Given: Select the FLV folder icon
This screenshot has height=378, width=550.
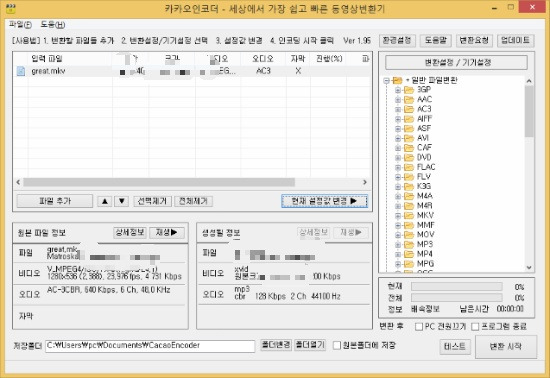Looking at the screenshot, I should [409, 177].
